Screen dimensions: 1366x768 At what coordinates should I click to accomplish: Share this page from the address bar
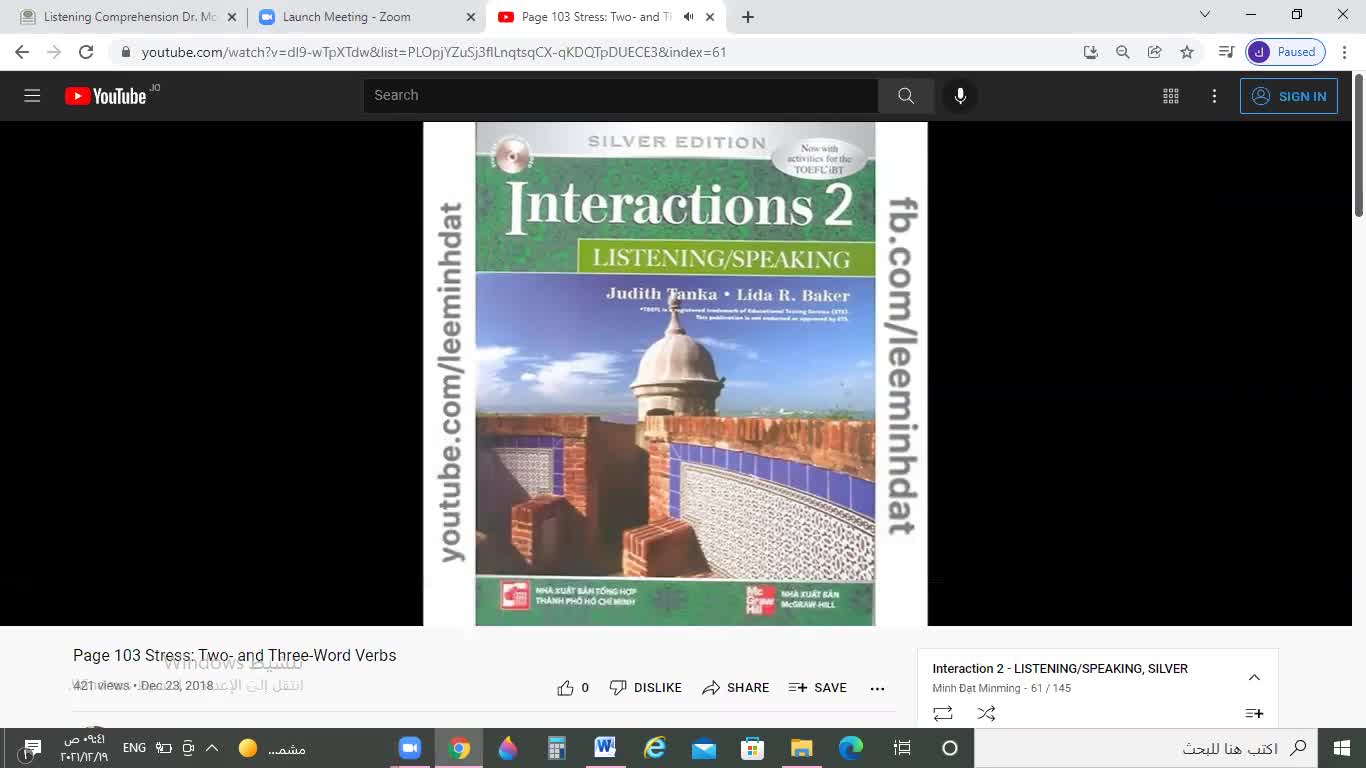coord(1155,52)
